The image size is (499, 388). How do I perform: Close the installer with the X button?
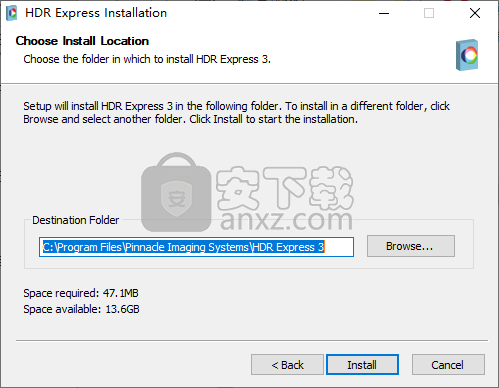(x=475, y=13)
